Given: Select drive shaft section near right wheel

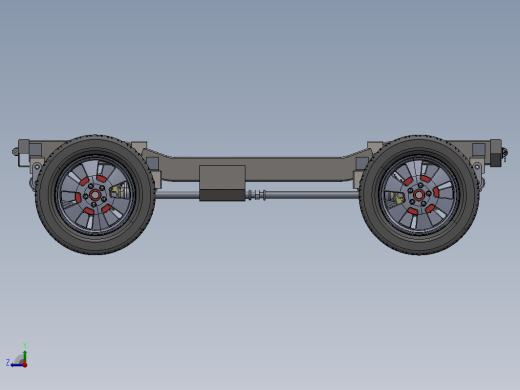Looking at the screenshot, I should pos(312,195).
